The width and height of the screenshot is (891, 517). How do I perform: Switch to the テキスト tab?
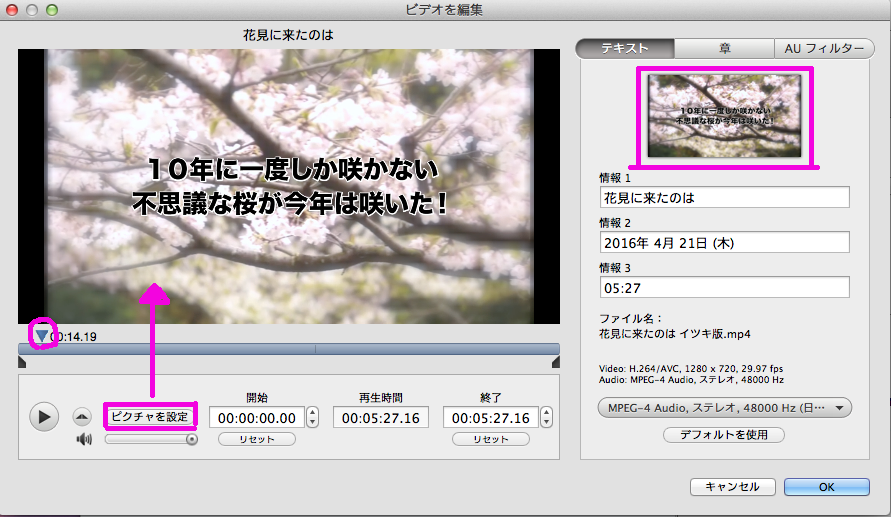click(625, 48)
